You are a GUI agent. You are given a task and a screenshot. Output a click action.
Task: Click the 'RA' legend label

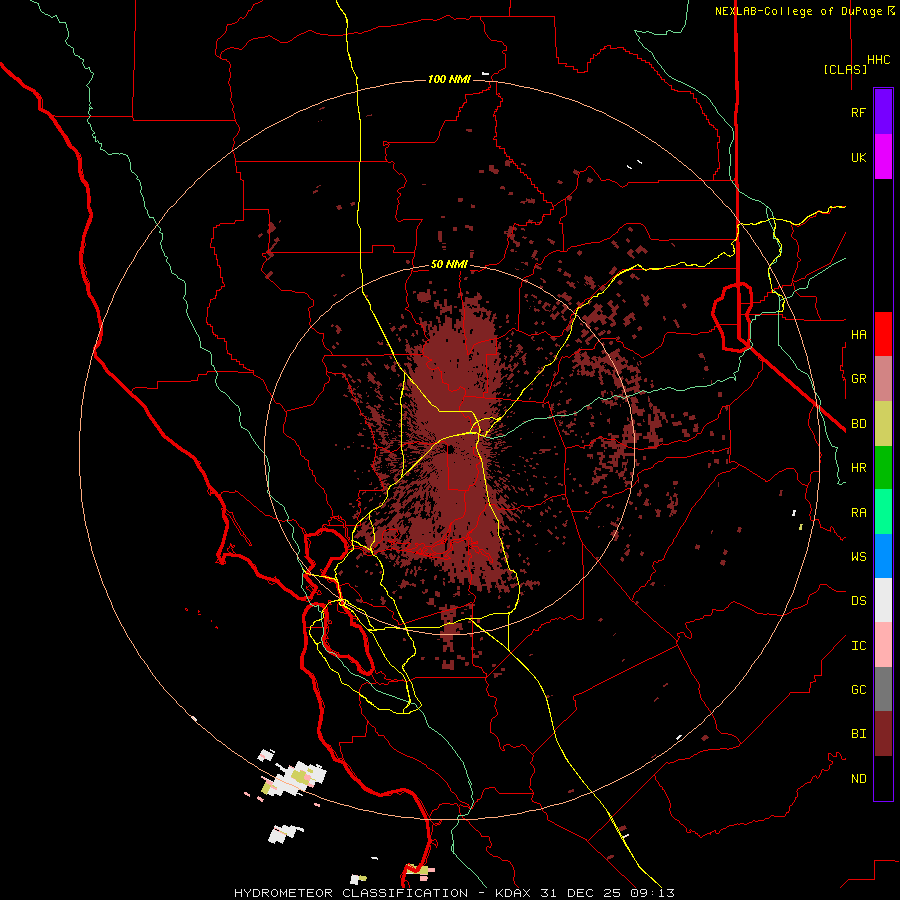click(858, 513)
